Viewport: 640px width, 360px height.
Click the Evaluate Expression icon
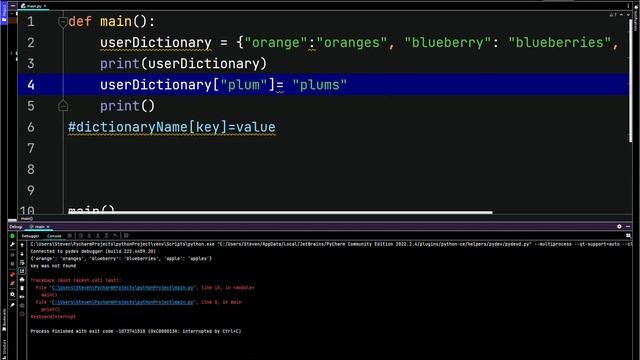pos(126,236)
